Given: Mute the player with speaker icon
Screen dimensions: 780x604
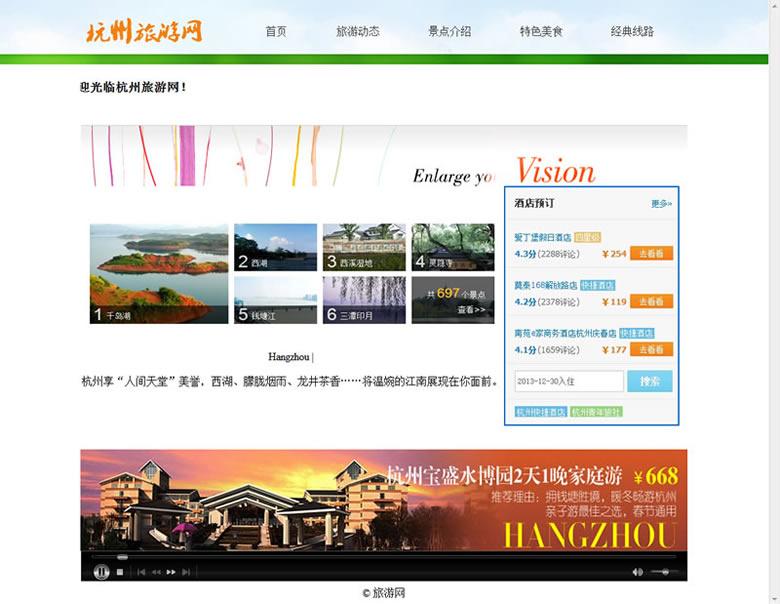Looking at the screenshot, I should (637, 572).
